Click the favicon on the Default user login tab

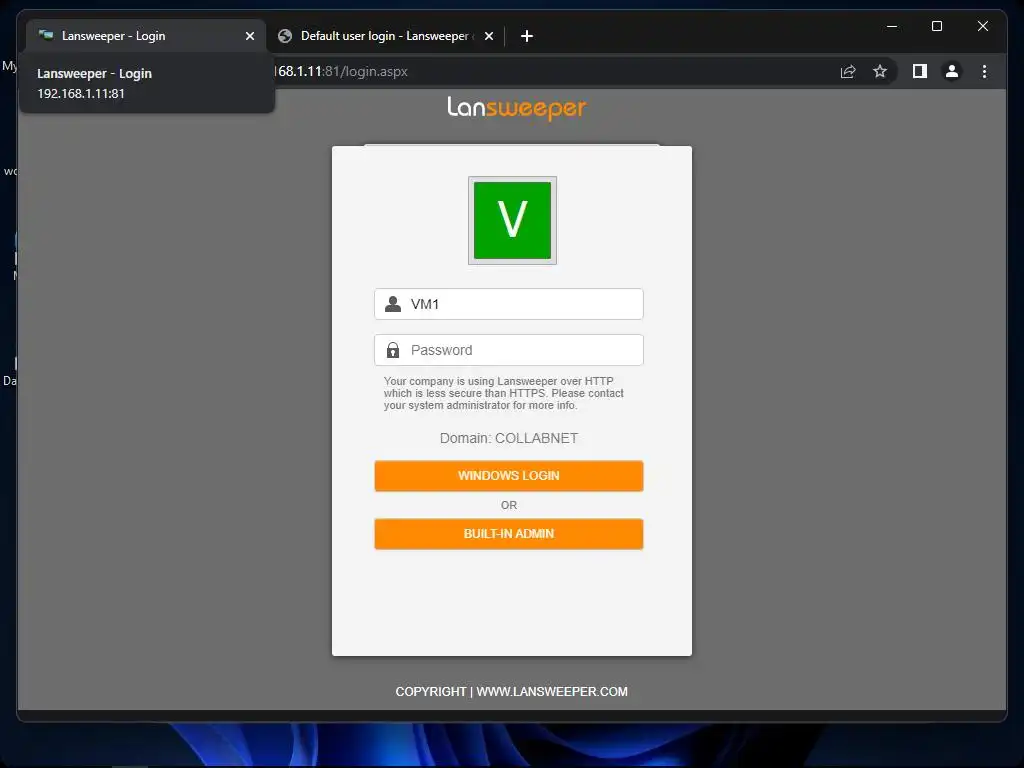click(285, 36)
